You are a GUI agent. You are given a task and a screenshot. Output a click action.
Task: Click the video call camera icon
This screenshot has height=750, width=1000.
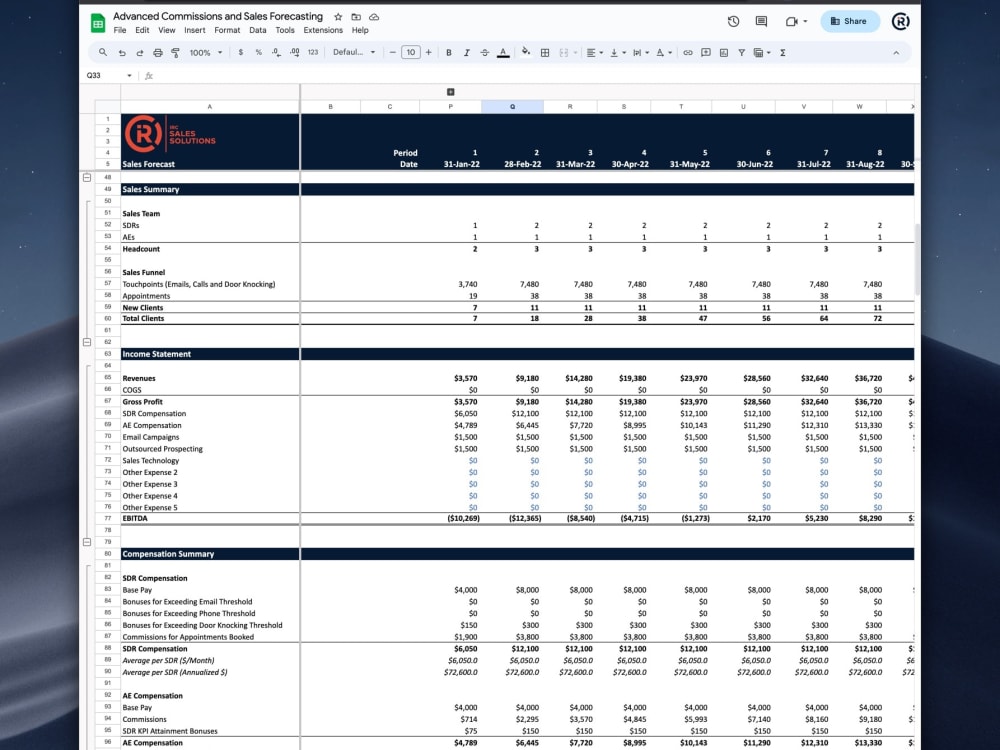(791, 21)
